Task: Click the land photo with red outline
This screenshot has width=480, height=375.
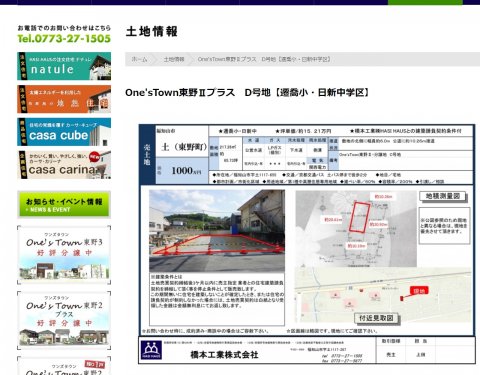Action: [x=217, y=231]
